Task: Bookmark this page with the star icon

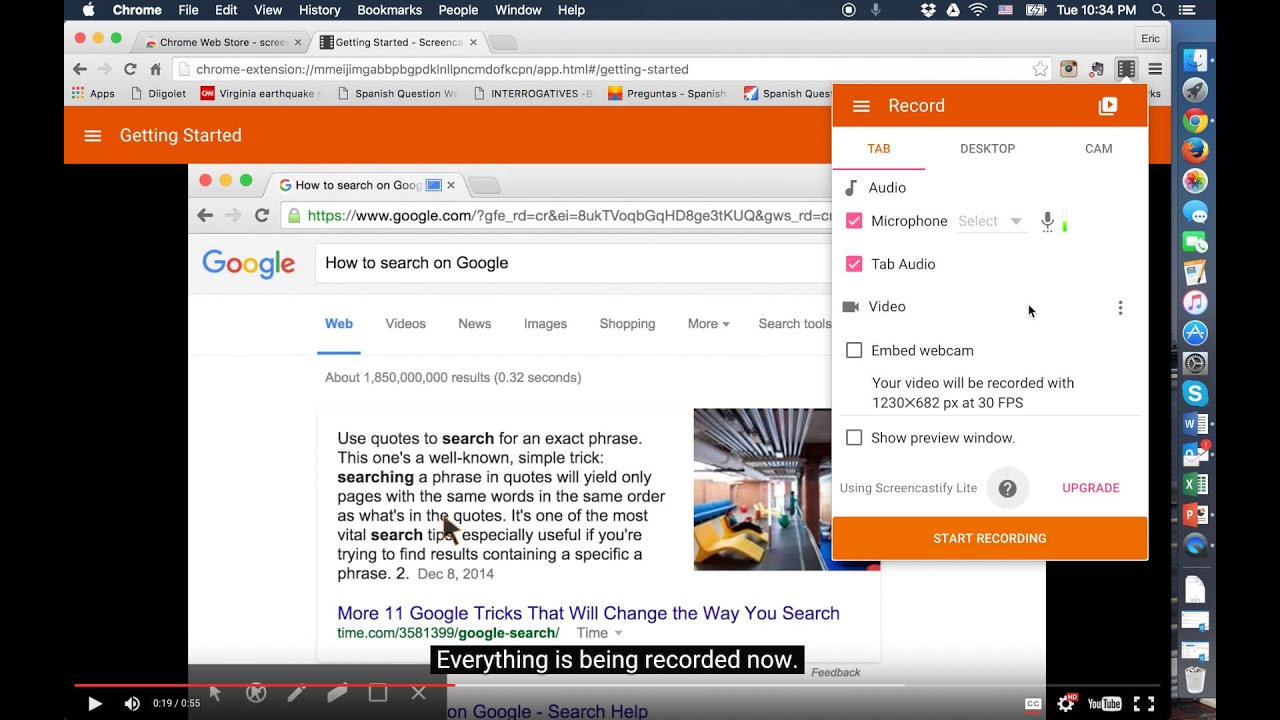Action: (x=1040, y=69)
